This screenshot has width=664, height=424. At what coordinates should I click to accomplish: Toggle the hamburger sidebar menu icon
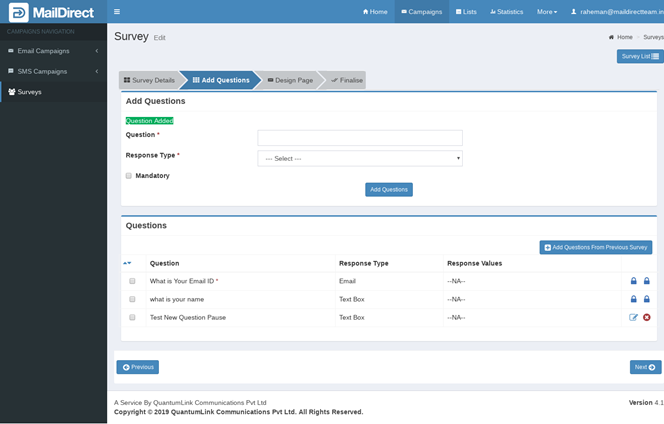117,12
